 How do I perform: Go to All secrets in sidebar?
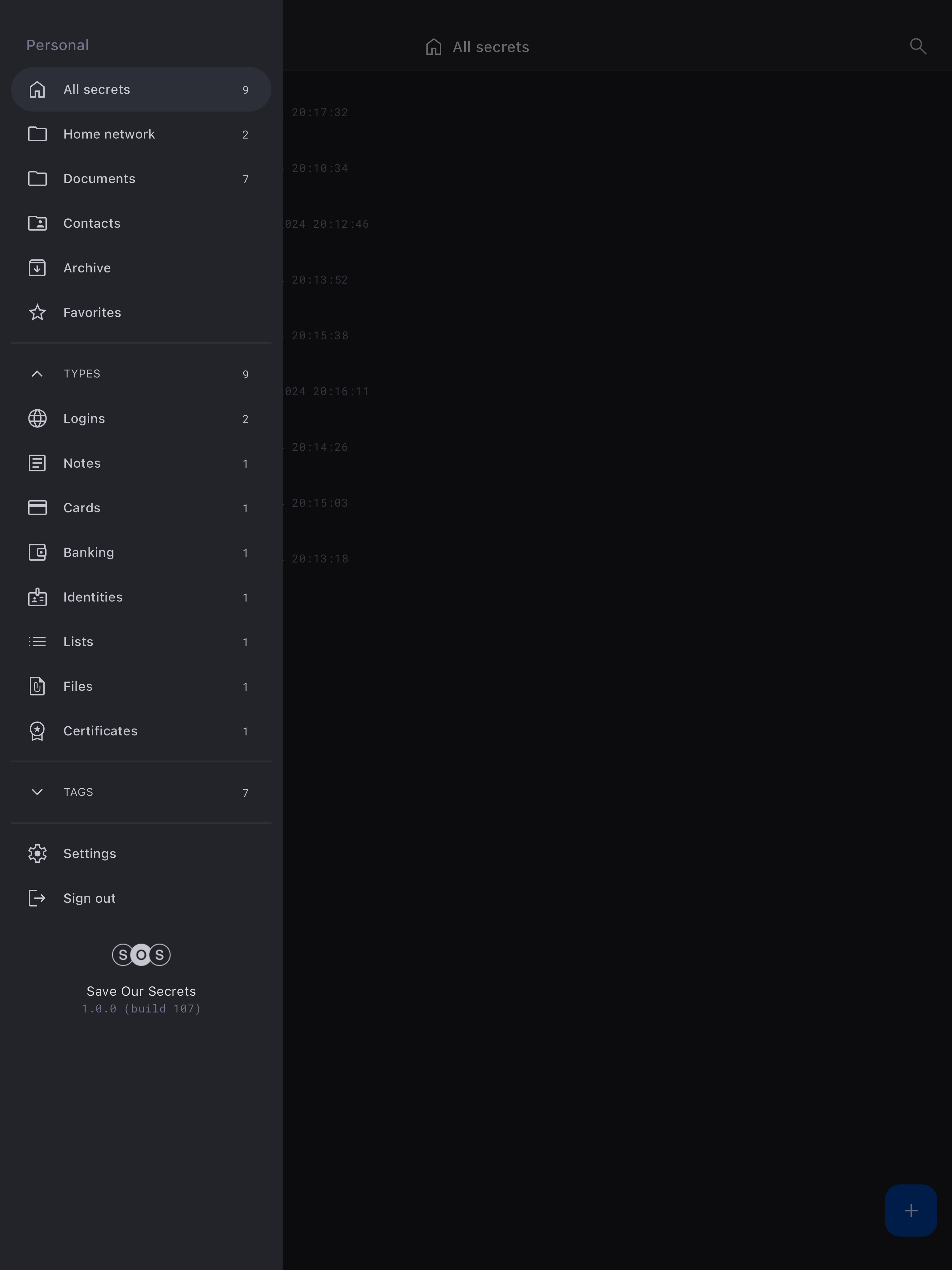(x=96, y=90)
